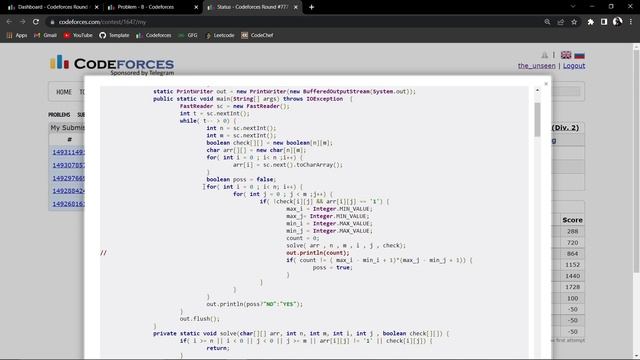Image resolution: width=640 pixels, height=360 pixels.
Task: Open the notifications bell icon
Action: point(544,55)
